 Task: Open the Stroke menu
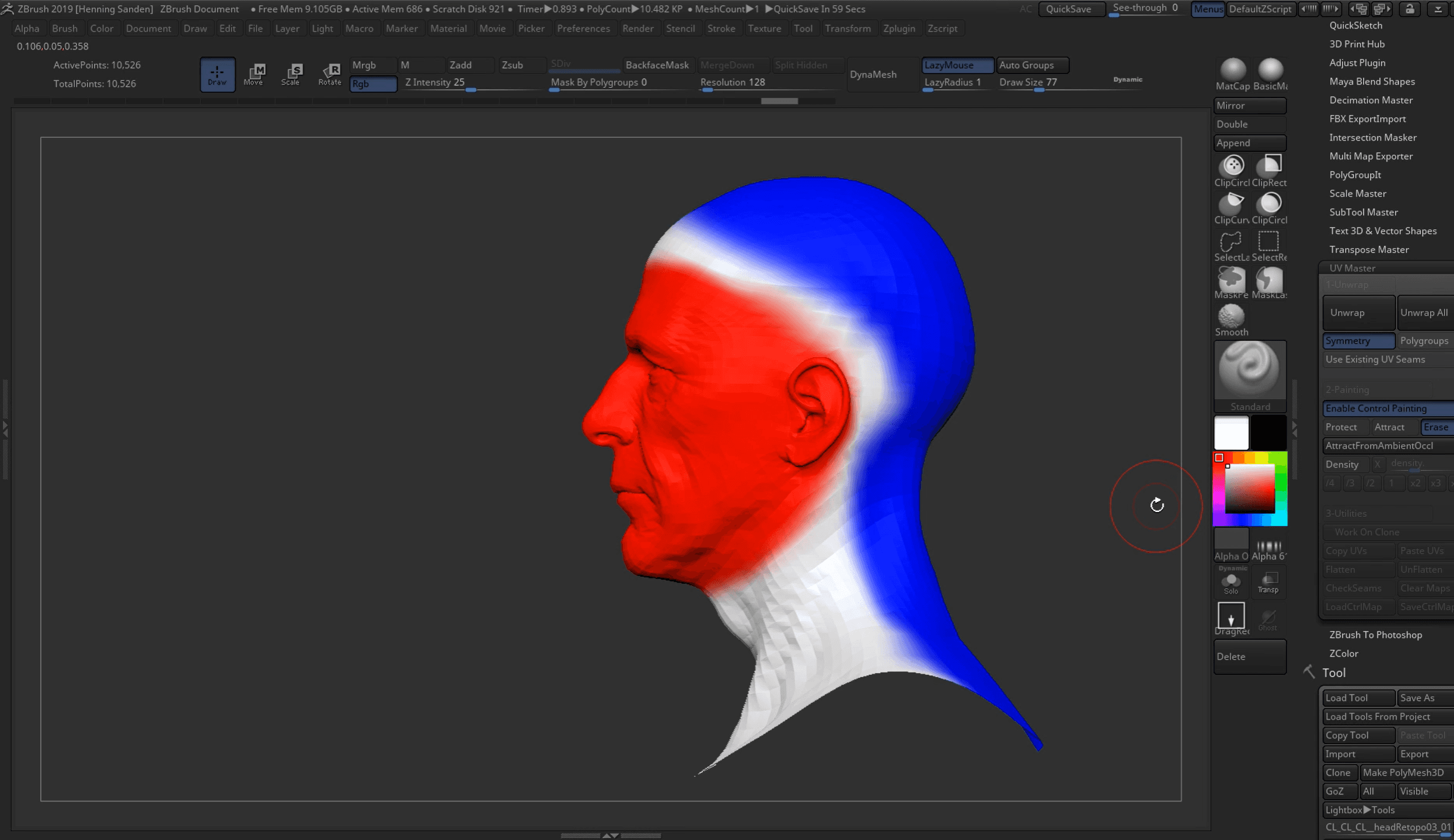tap(721, 28)
